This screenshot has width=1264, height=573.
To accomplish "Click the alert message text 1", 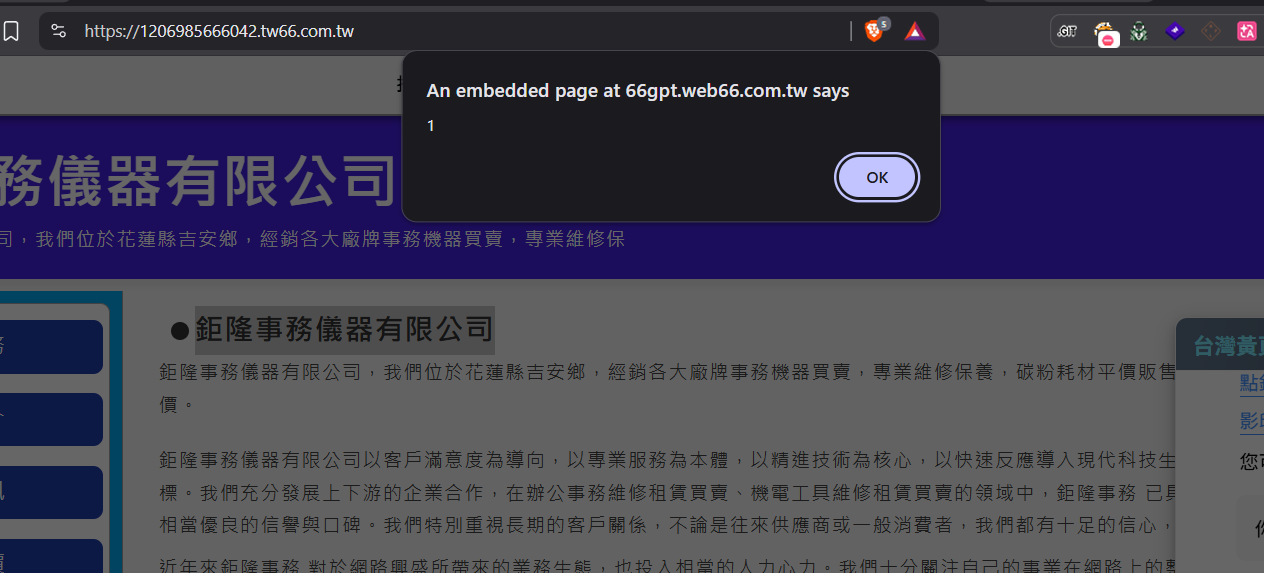I will point(431,126).
